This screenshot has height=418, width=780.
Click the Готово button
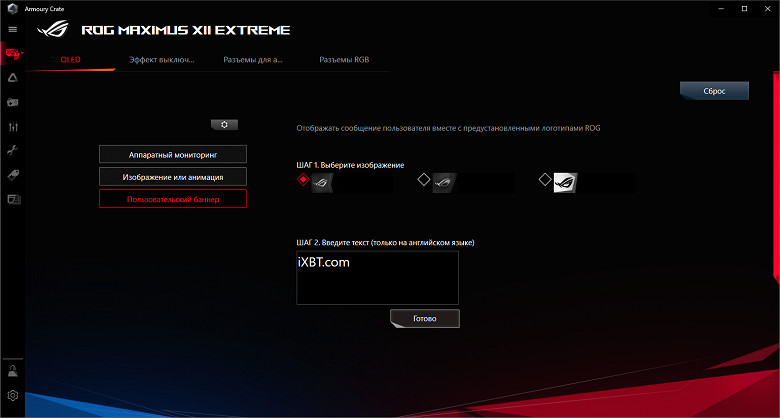(x=425, y=318)
